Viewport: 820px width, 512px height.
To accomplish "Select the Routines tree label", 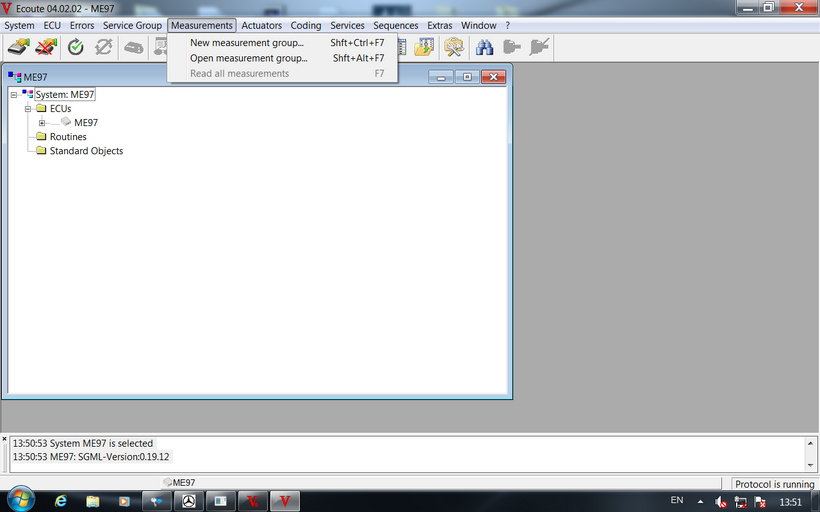I will pos(68,136).
